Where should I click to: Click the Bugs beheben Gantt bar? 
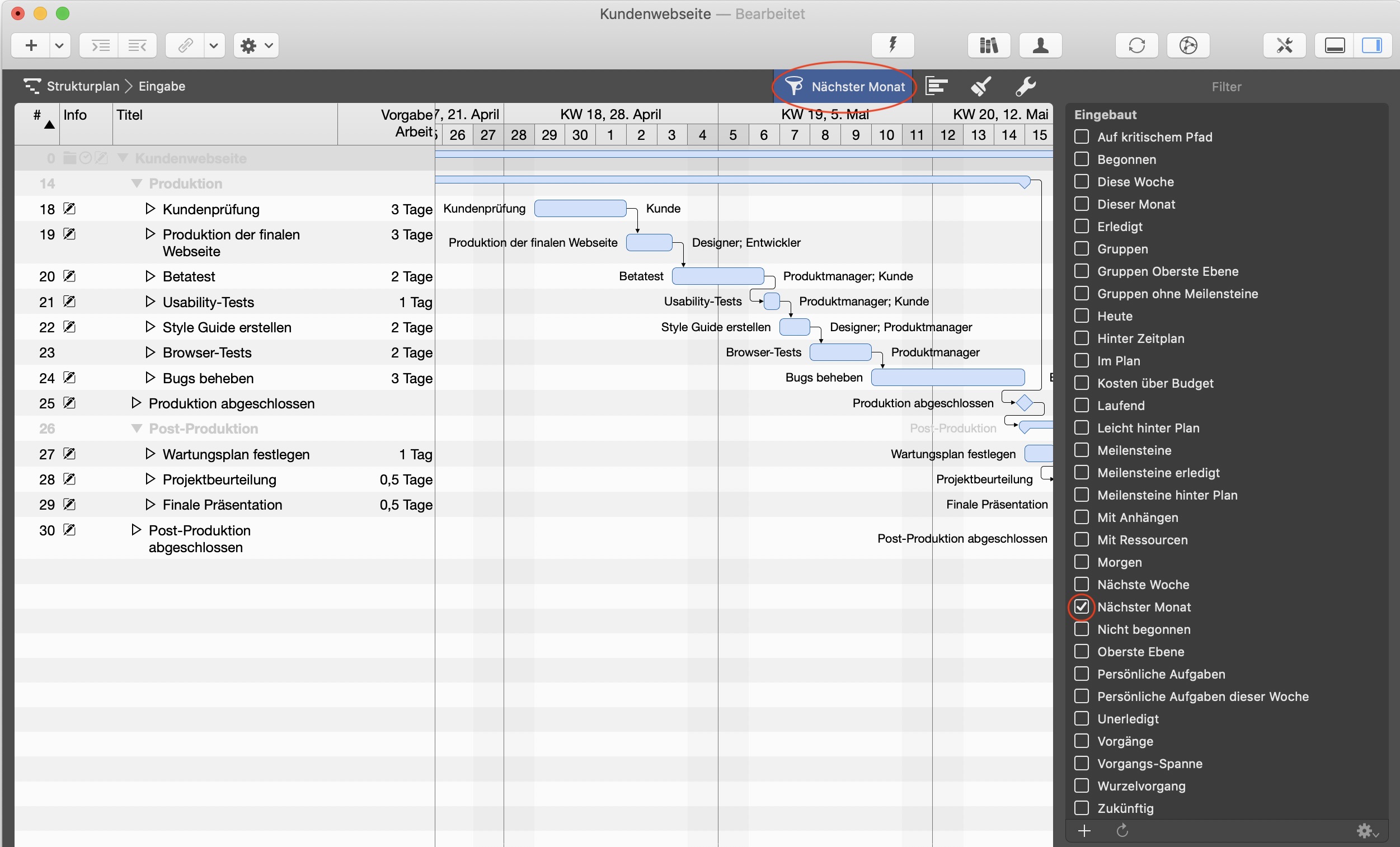[x=948, y=377]
